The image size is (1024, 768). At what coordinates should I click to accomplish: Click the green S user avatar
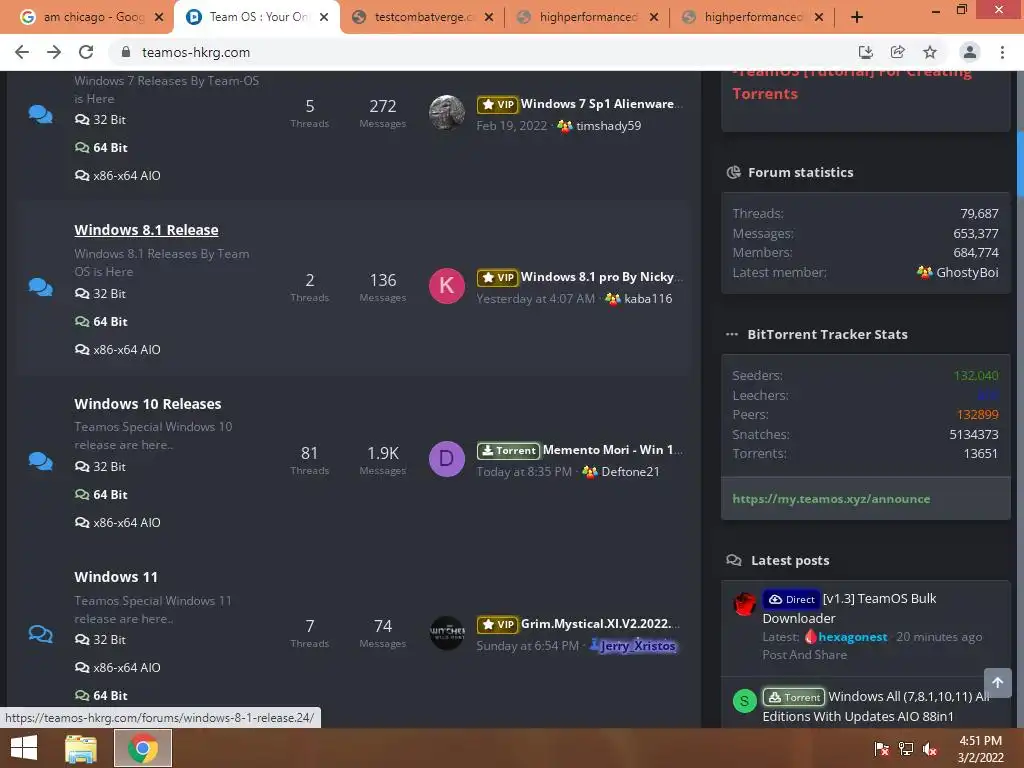click(x=744, y=701)
